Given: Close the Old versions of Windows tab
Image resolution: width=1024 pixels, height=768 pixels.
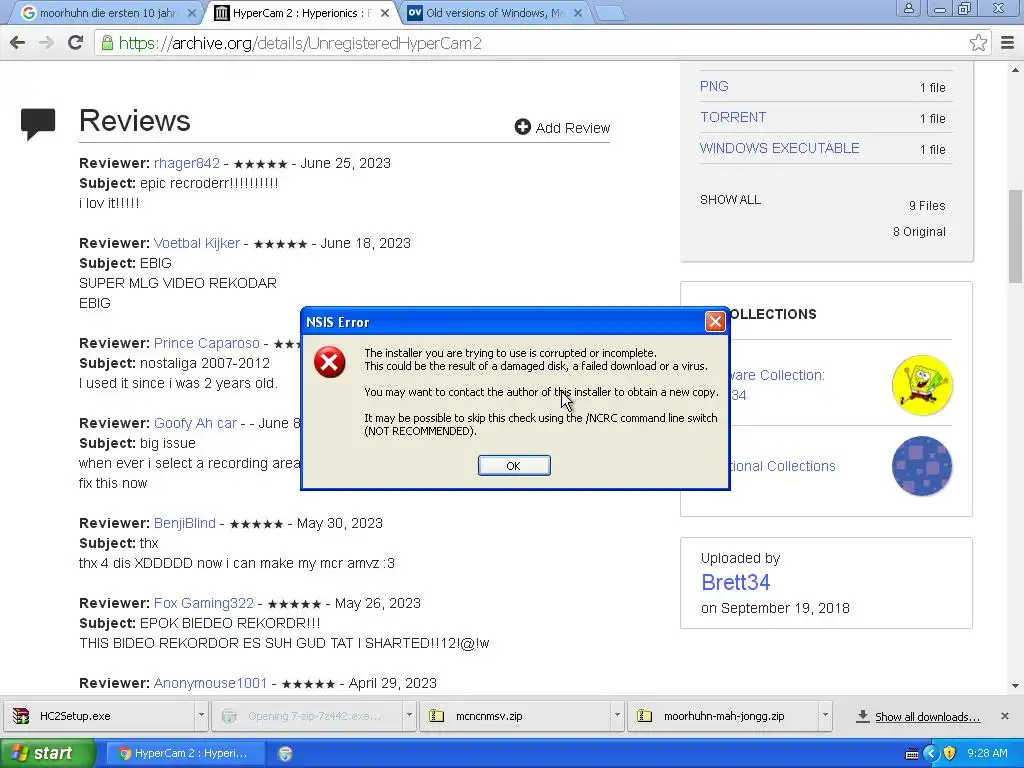Looking at the screenshot, I should click(578, 13).
